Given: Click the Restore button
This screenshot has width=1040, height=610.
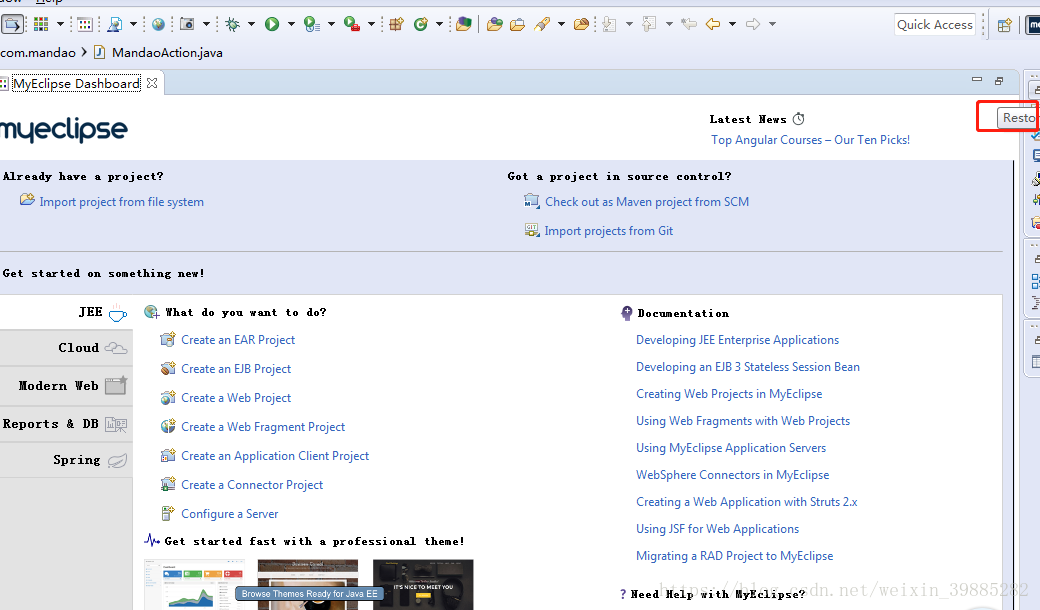Looking at the screenshot, I should (x=1018, y=117).
